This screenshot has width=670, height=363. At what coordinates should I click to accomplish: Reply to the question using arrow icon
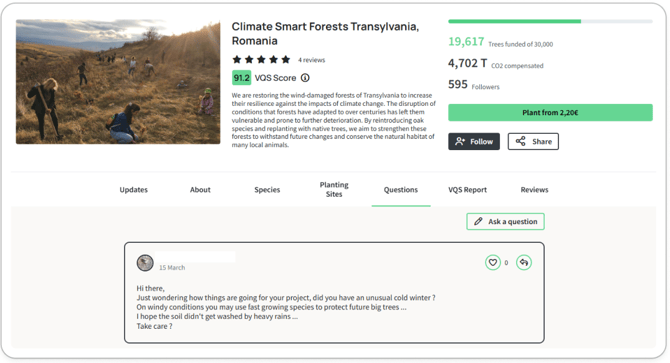coord(524,263)
